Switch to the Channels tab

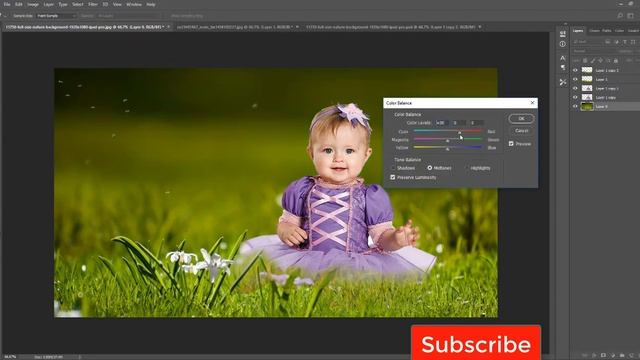(x=594, y=31)
